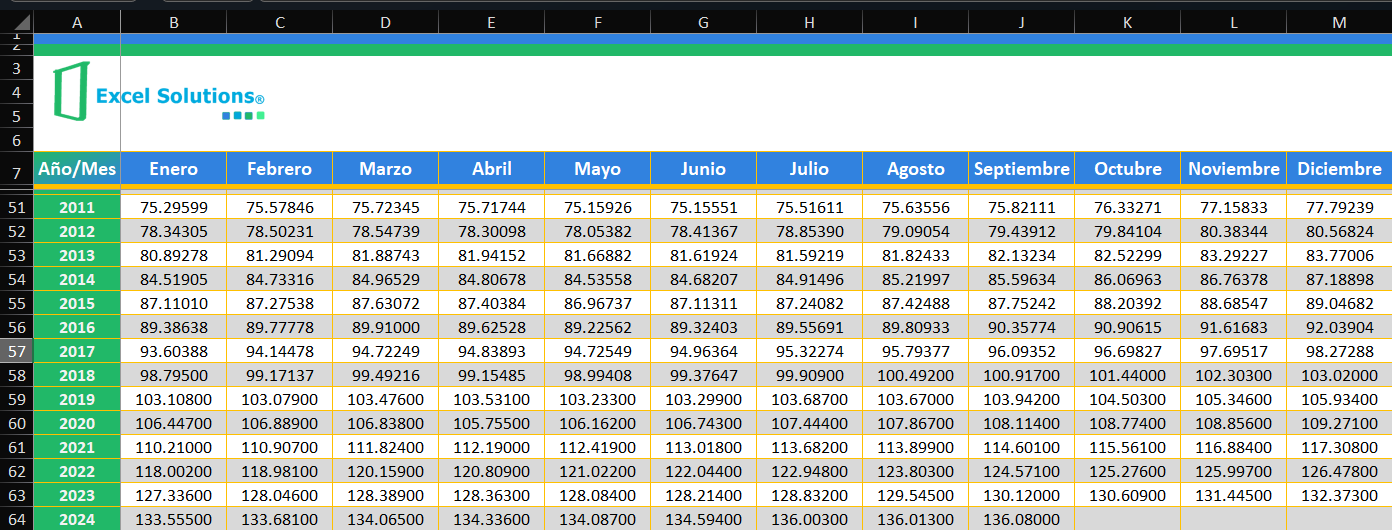1392x530 pixels.
Task: Click the Septiembre column heading
Action: 1022,168
